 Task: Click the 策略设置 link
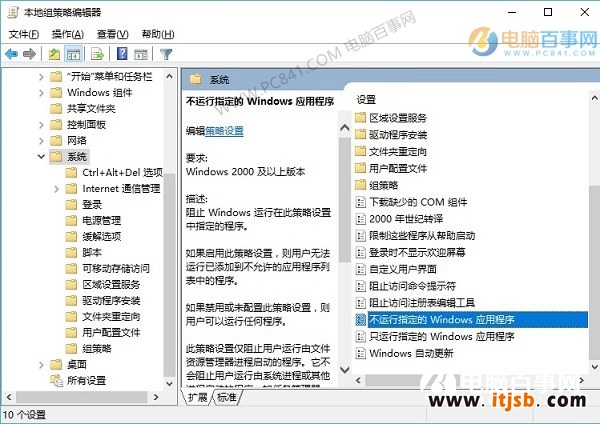(x=224, y=131)
